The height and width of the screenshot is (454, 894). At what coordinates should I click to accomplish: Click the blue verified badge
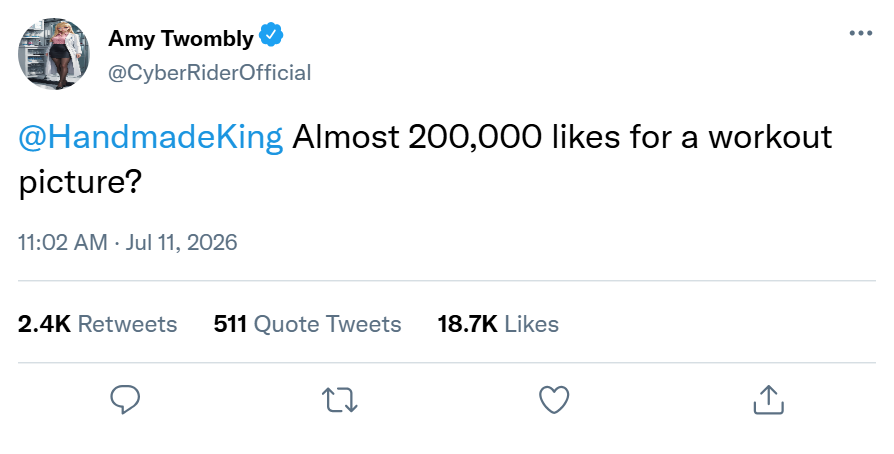click(x=271, y=35)
